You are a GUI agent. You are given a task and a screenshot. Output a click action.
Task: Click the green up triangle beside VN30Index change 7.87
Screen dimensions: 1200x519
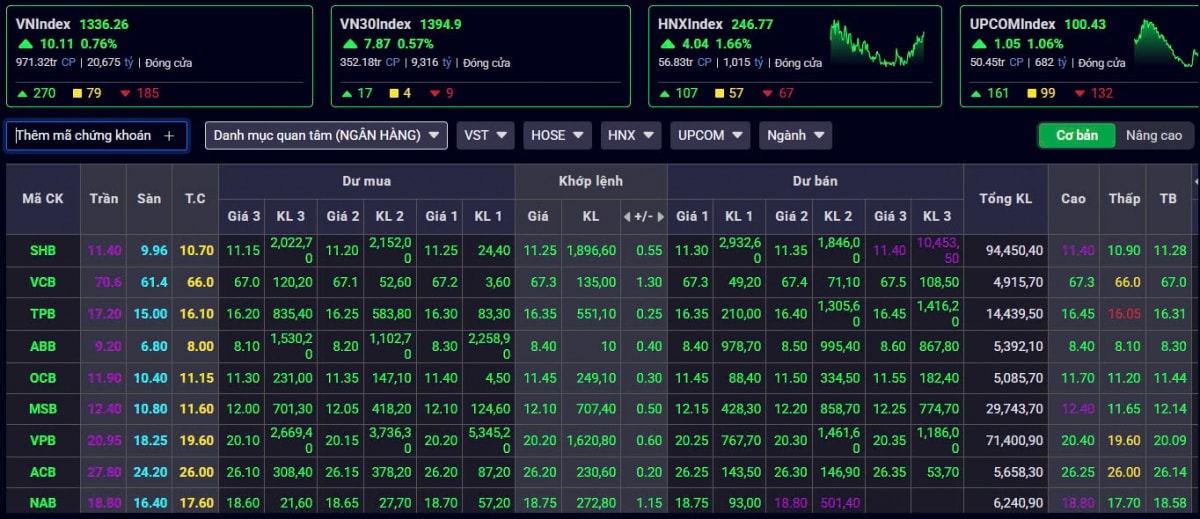[x=349, y=44]
